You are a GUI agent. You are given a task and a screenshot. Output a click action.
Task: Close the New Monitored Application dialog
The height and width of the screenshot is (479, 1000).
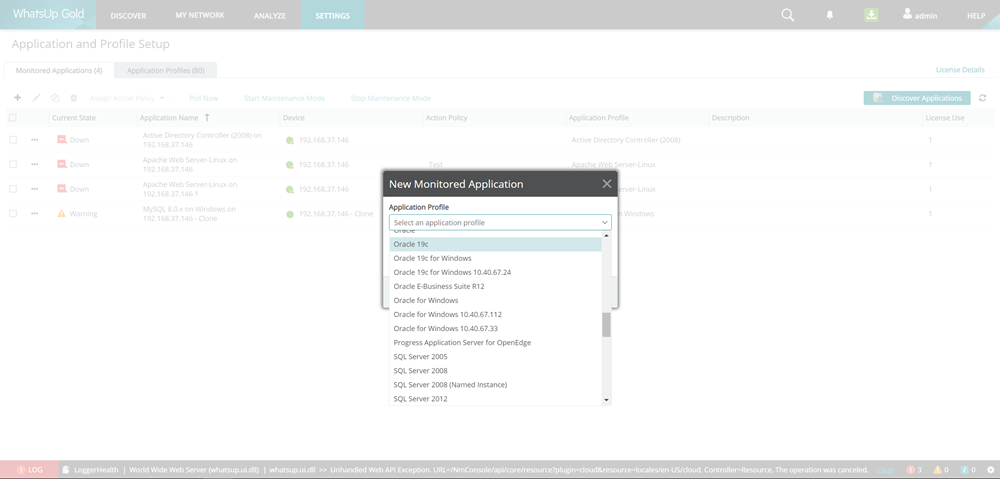pos(607,184)
